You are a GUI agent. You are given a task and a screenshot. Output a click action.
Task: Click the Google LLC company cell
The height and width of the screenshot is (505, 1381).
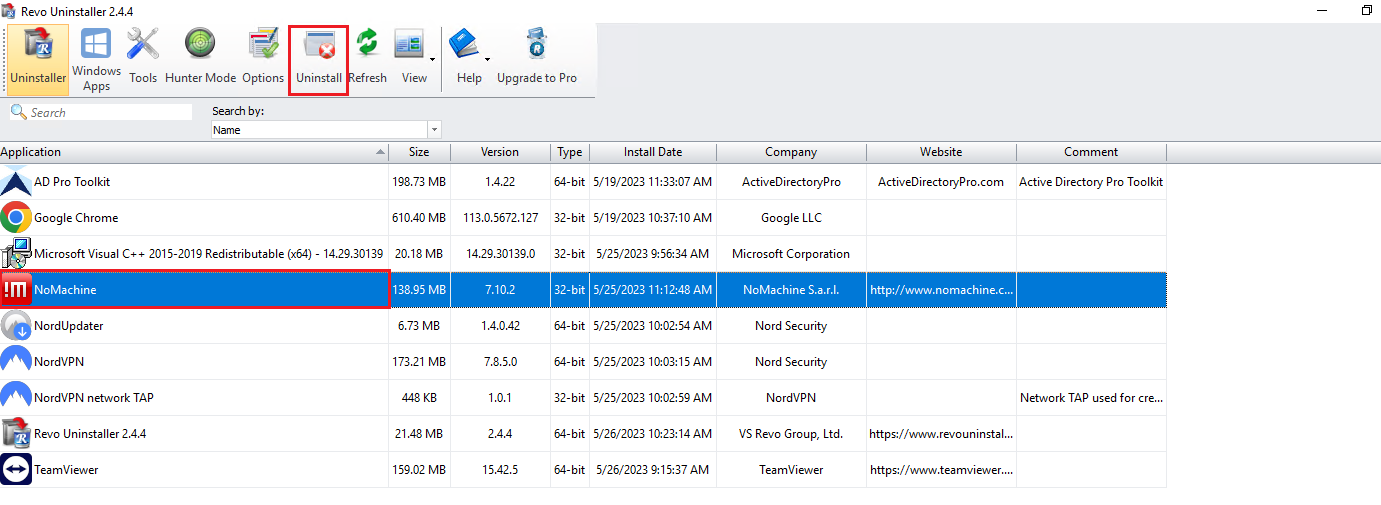click(791, 218)
